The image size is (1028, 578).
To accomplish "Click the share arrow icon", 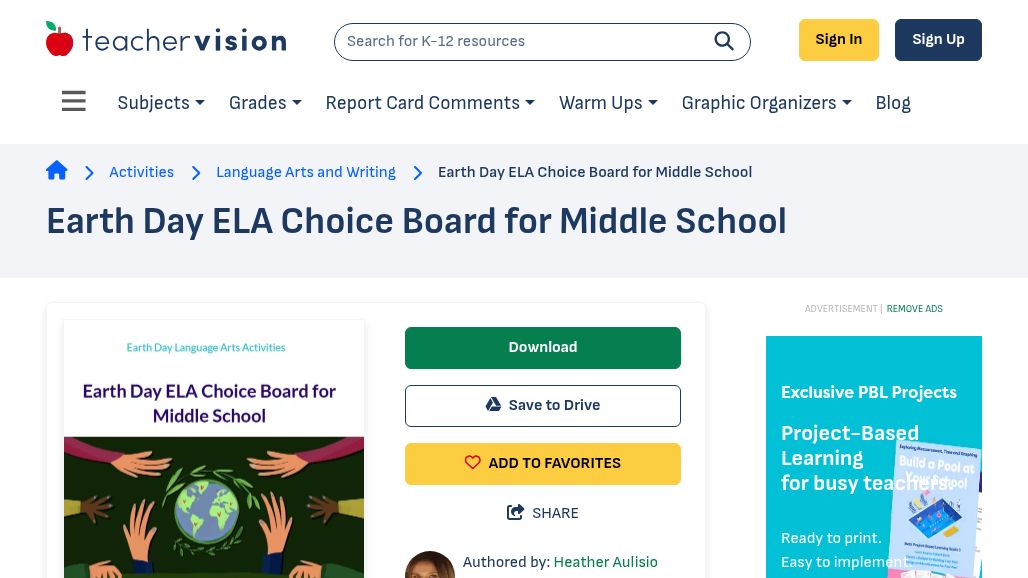I will (516, 513).
